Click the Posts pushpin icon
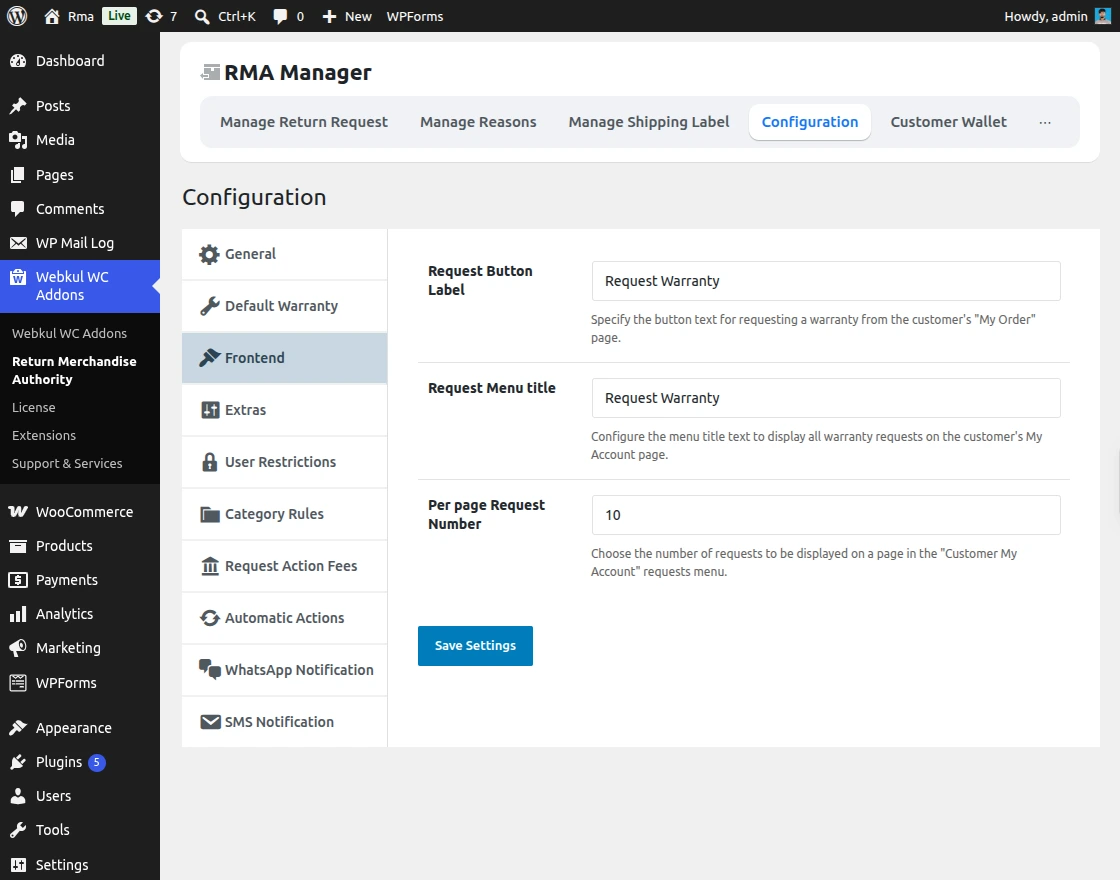 (18, 106)
